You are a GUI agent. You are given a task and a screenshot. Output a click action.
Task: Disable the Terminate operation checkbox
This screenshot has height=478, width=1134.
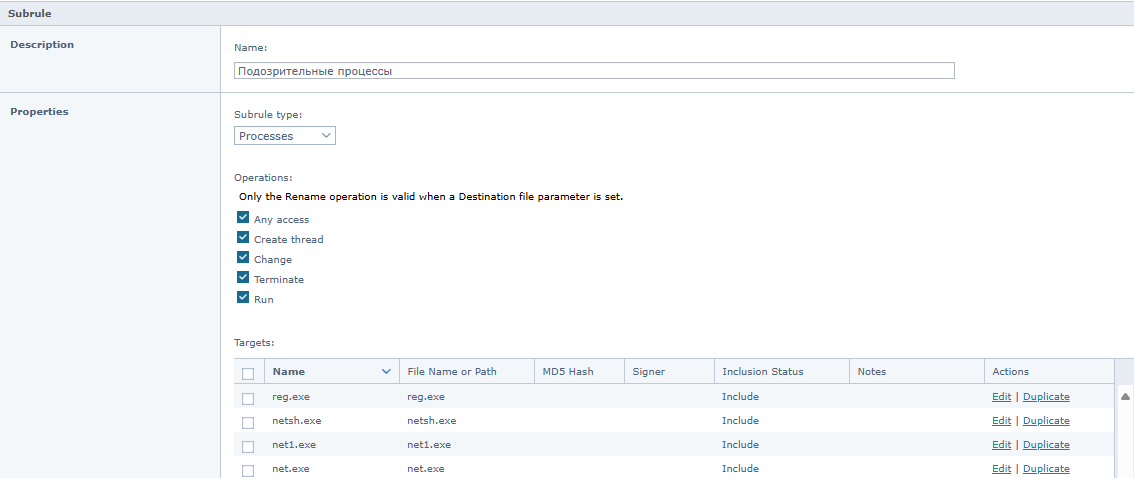pos(243,278)
